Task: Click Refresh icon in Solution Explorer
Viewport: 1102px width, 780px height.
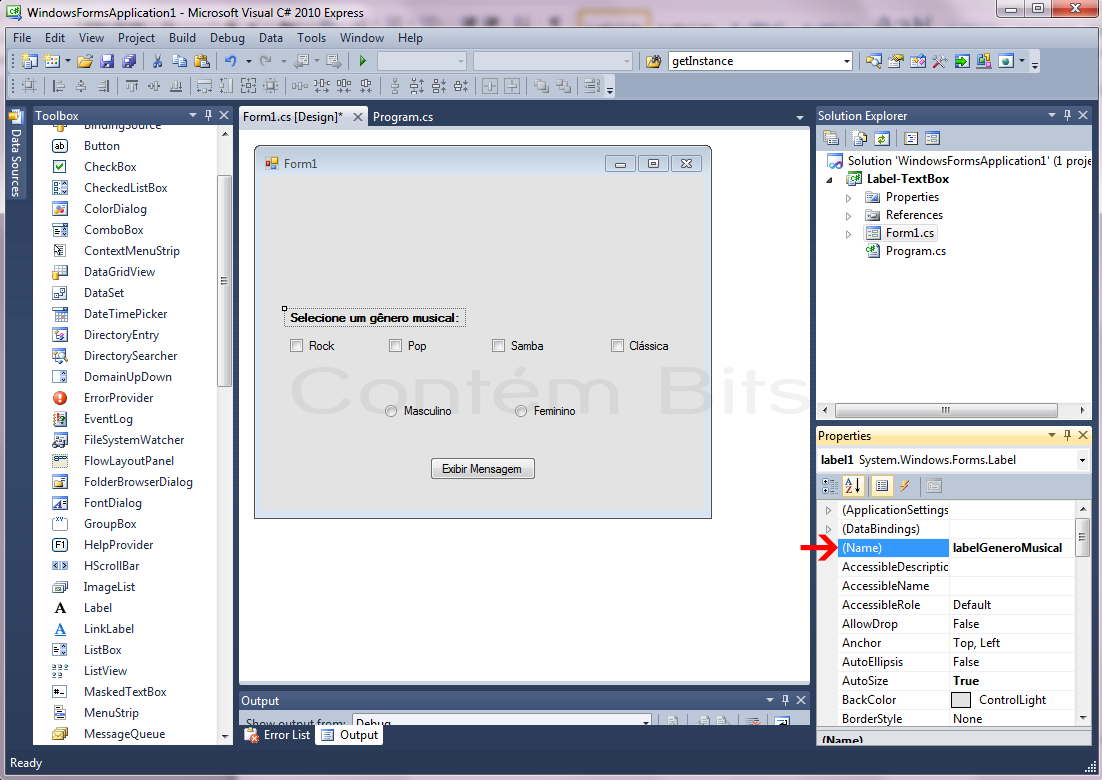Action: [882, 138]
